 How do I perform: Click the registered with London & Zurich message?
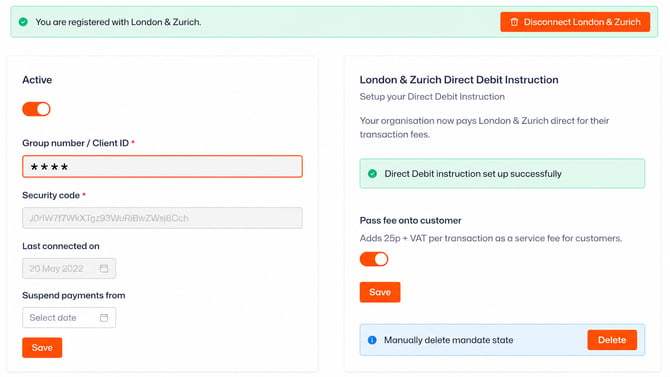pos(118,22)
